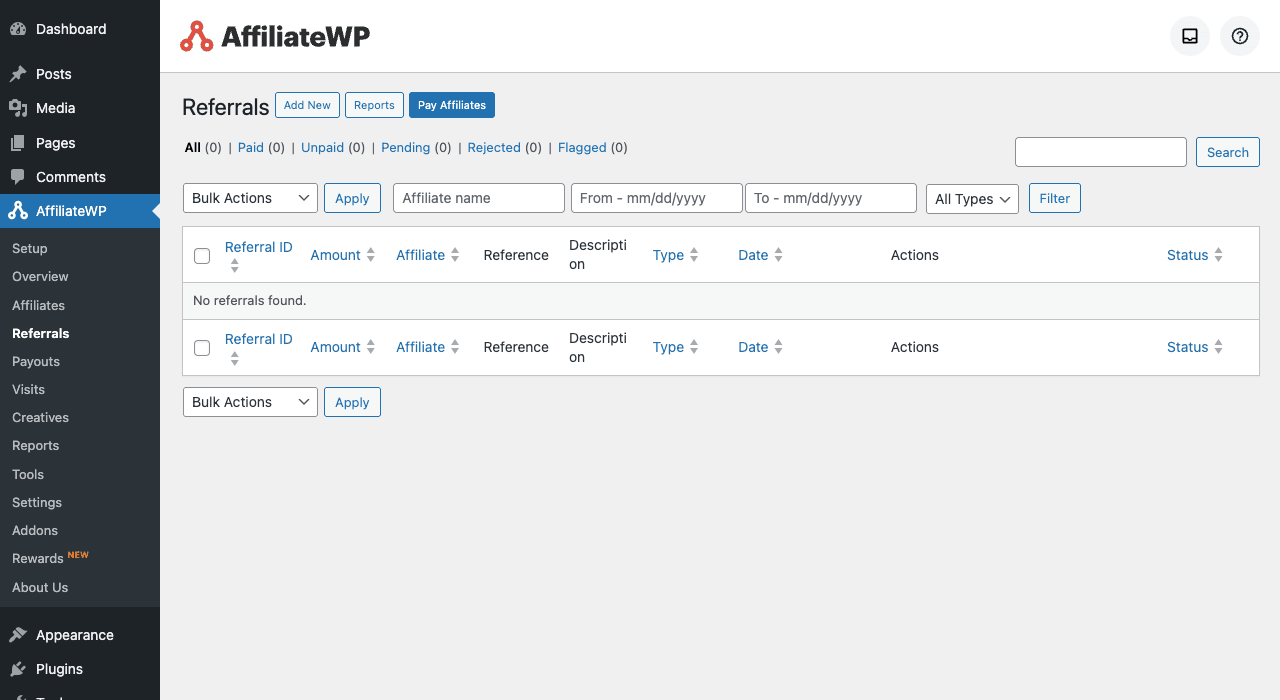This screenshot has width=1280, height=700.
Task: Click sort arrows beside footer Date column
Action: tap(778, 347)
